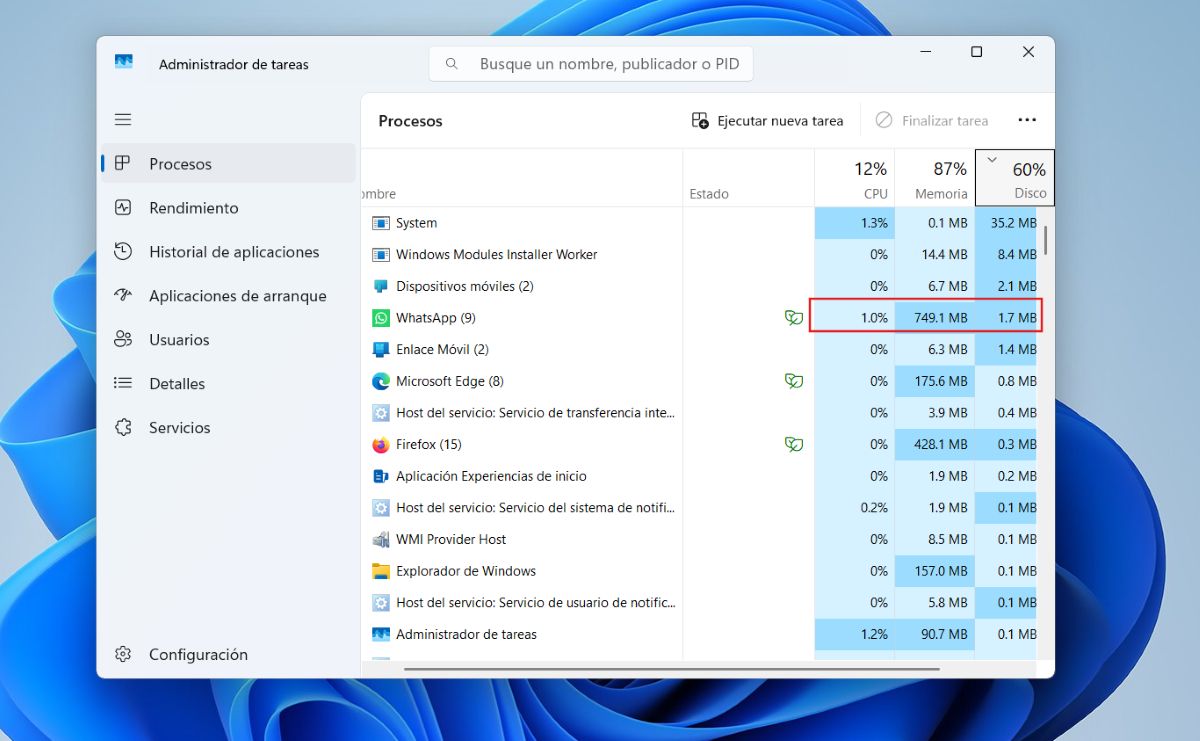
Task: Open the hamburger navigation menu
Action: [x=123, y=119]
